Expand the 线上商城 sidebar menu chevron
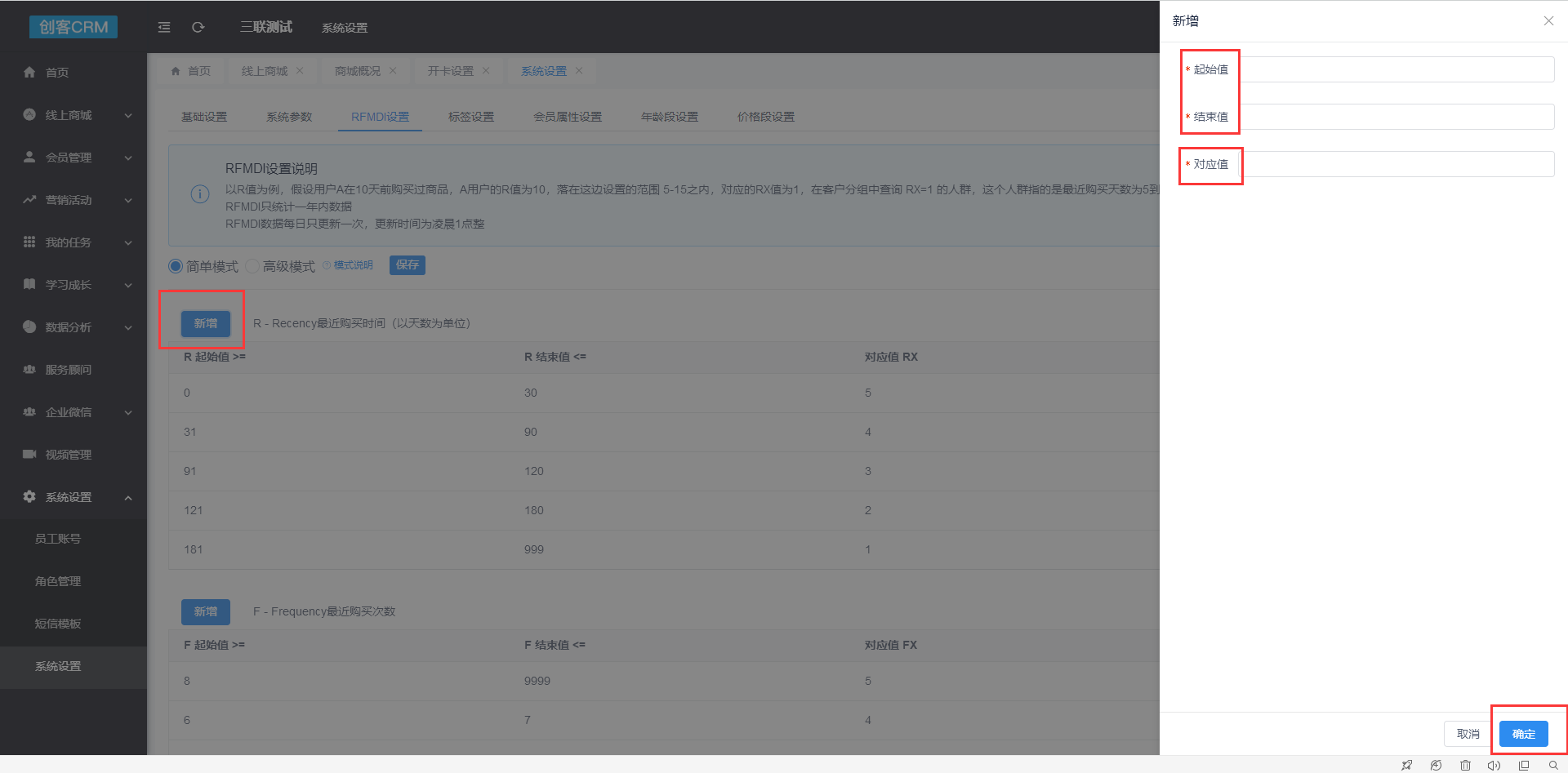 [128, 115]
